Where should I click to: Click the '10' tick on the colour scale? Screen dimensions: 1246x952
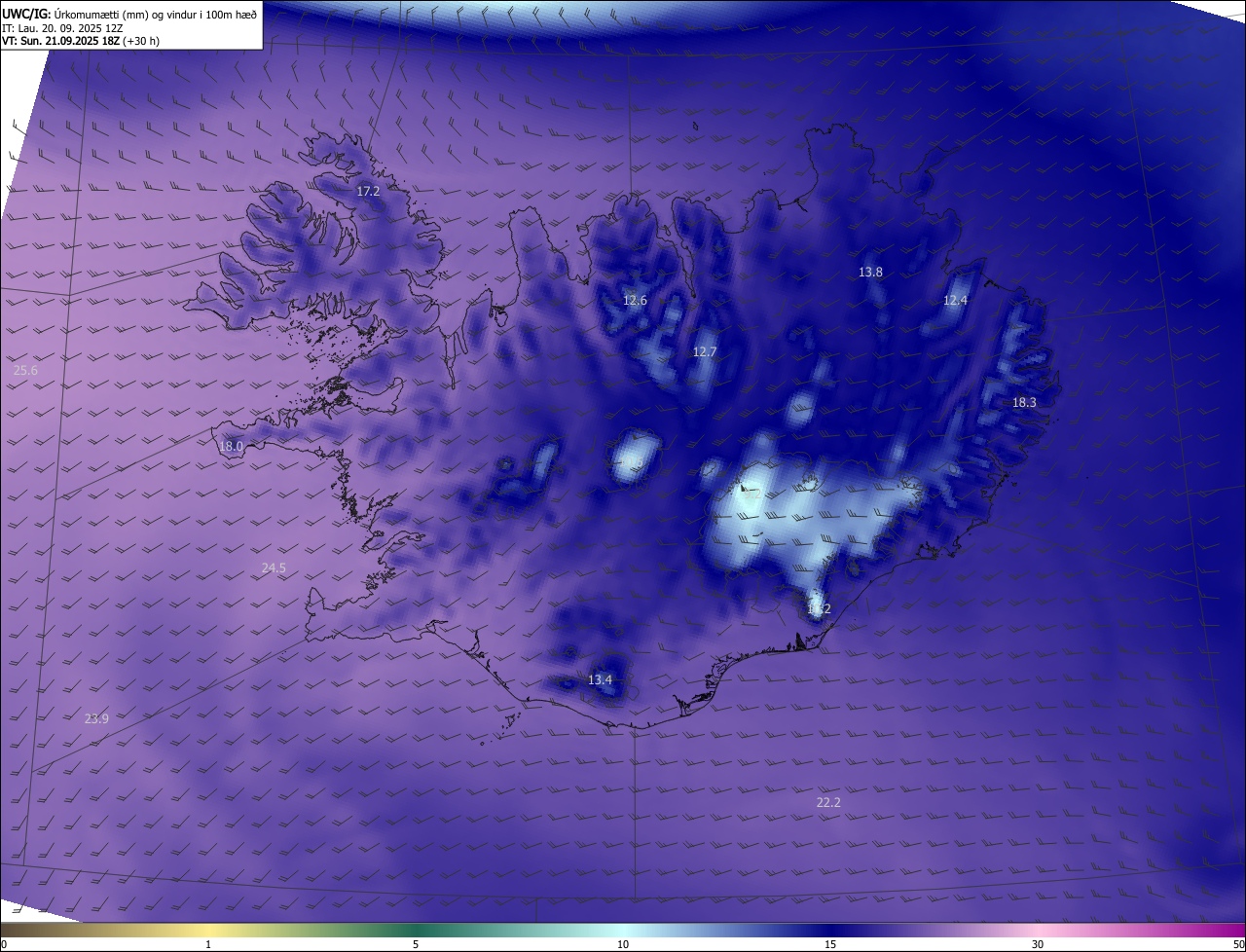coord(623,944)
